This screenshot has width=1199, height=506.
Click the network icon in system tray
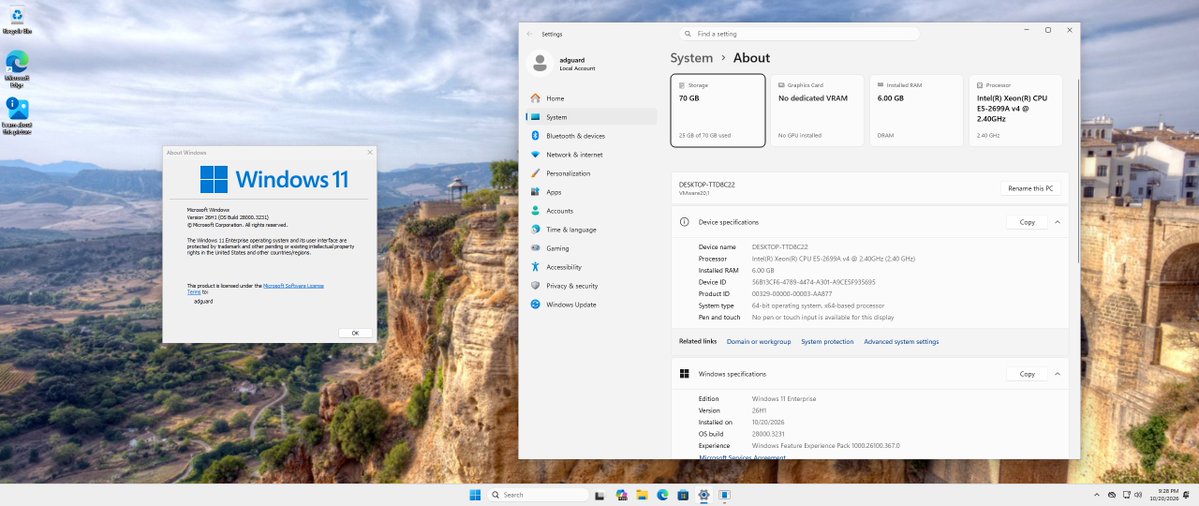coord(1126,495)
